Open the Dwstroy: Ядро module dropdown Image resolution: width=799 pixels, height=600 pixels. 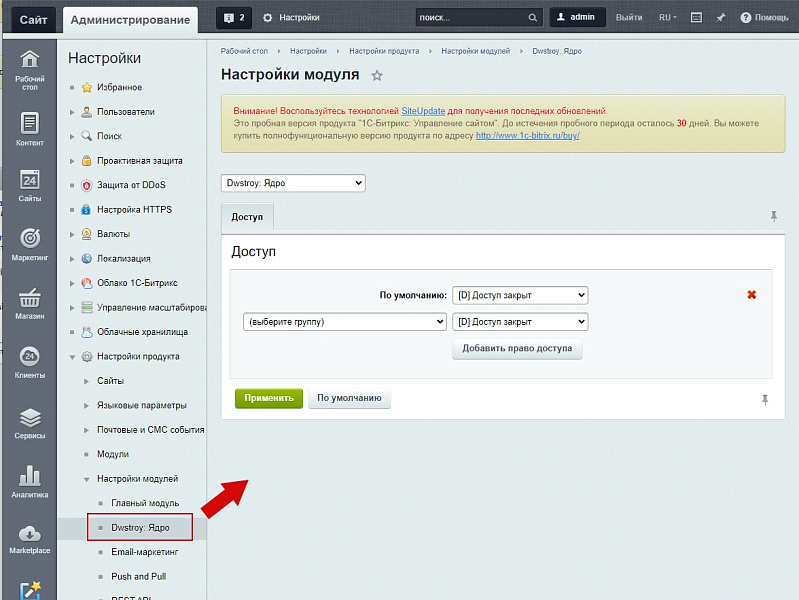(293, 184)
